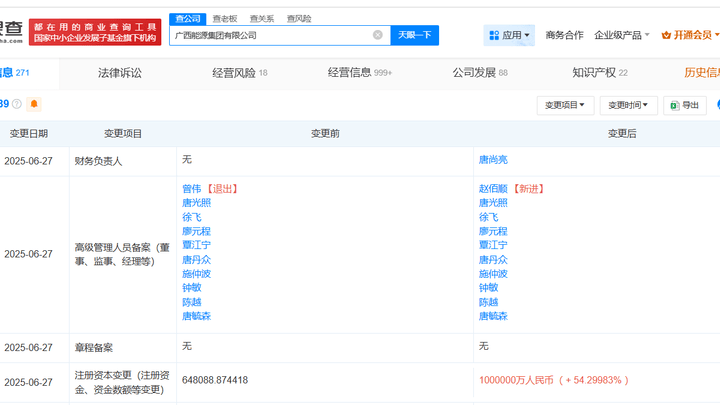Image resolution: width=720 pixels, height=405 pixels.
Task: Click the 变更日期 column header
Action: click(29, 134)
